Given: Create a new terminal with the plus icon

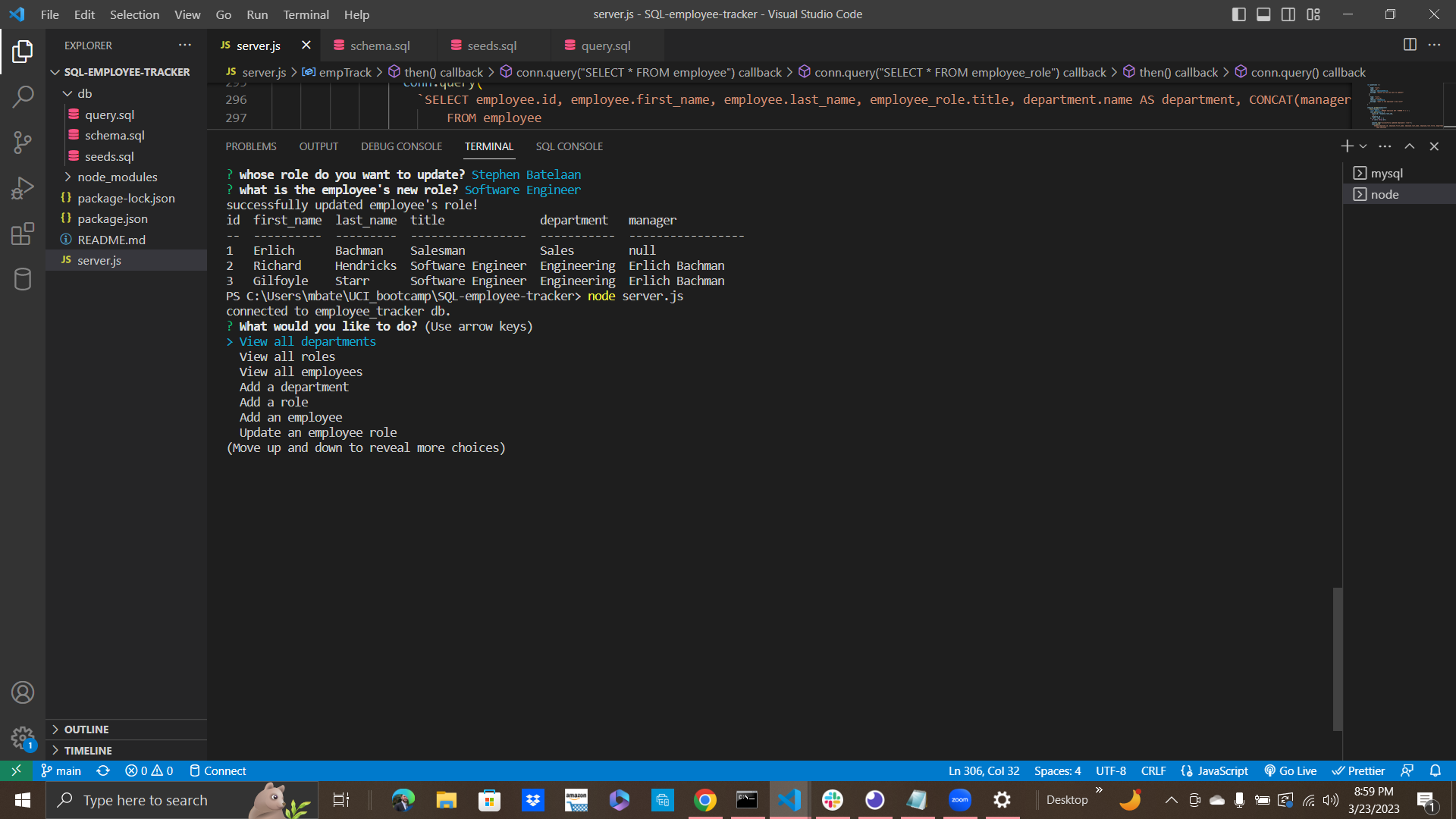Looking at the screenshot, I should [x=1347, y=146].
